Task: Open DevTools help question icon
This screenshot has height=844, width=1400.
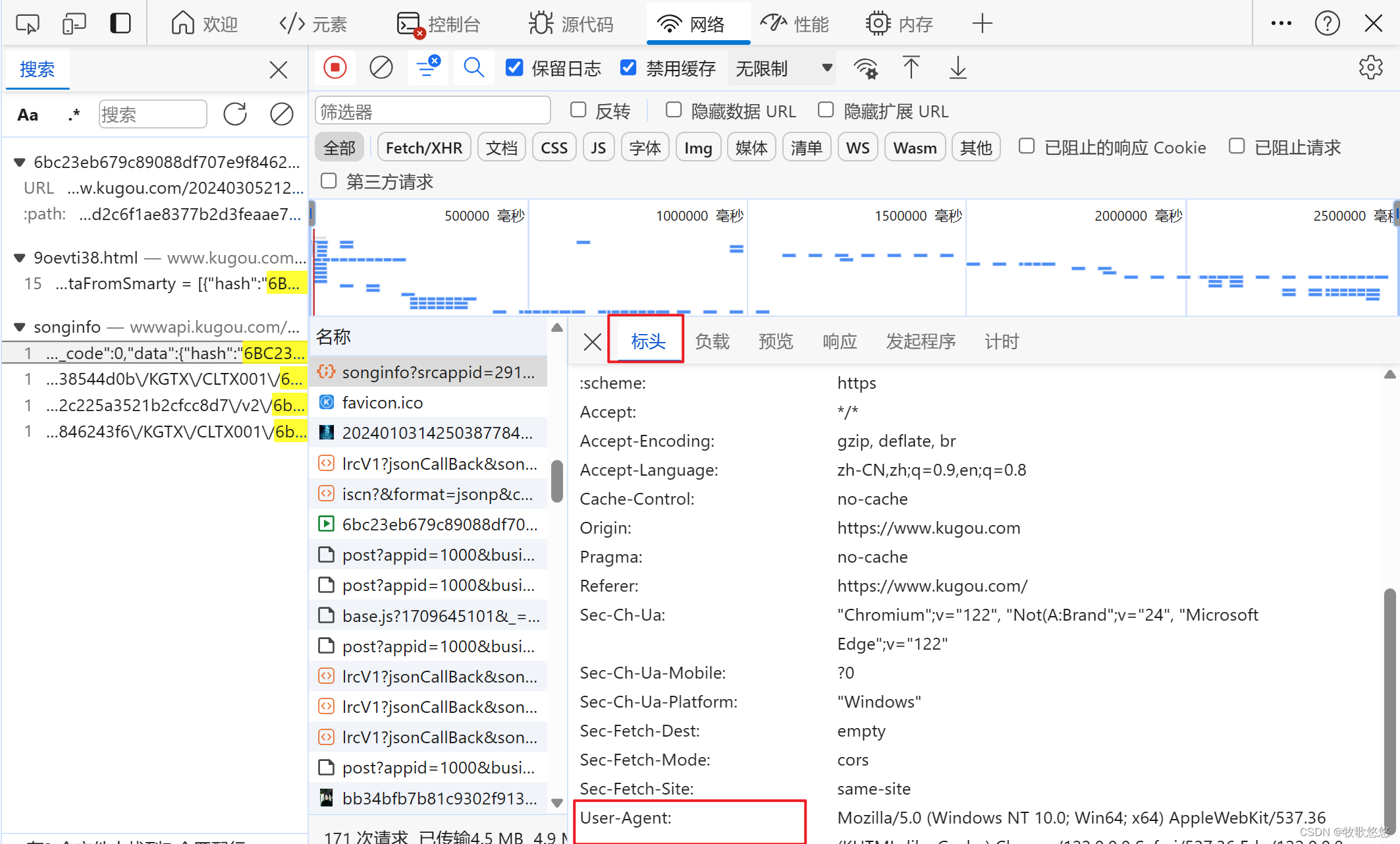Action: tap(1327, 24)
